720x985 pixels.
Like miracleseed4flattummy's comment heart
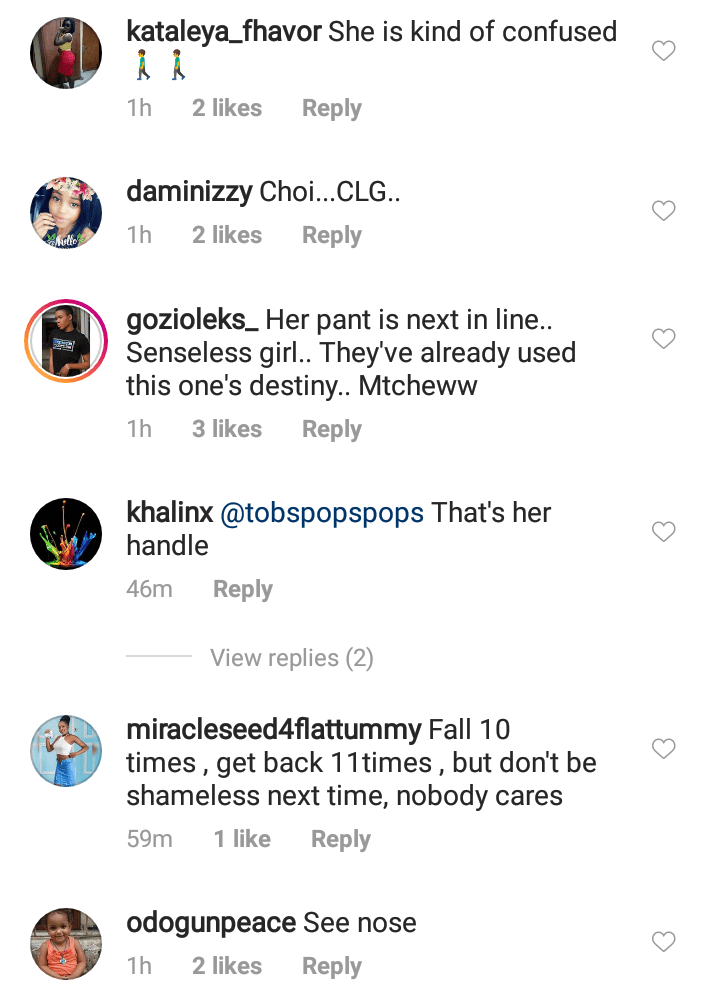click(664, 748)
